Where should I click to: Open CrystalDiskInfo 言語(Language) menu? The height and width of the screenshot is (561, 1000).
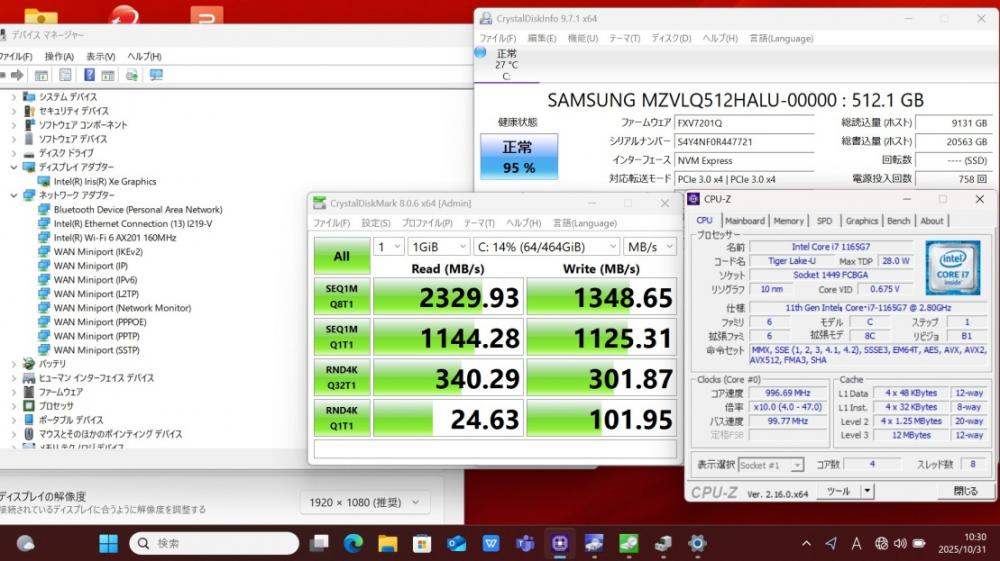click(x=781, y=38)
